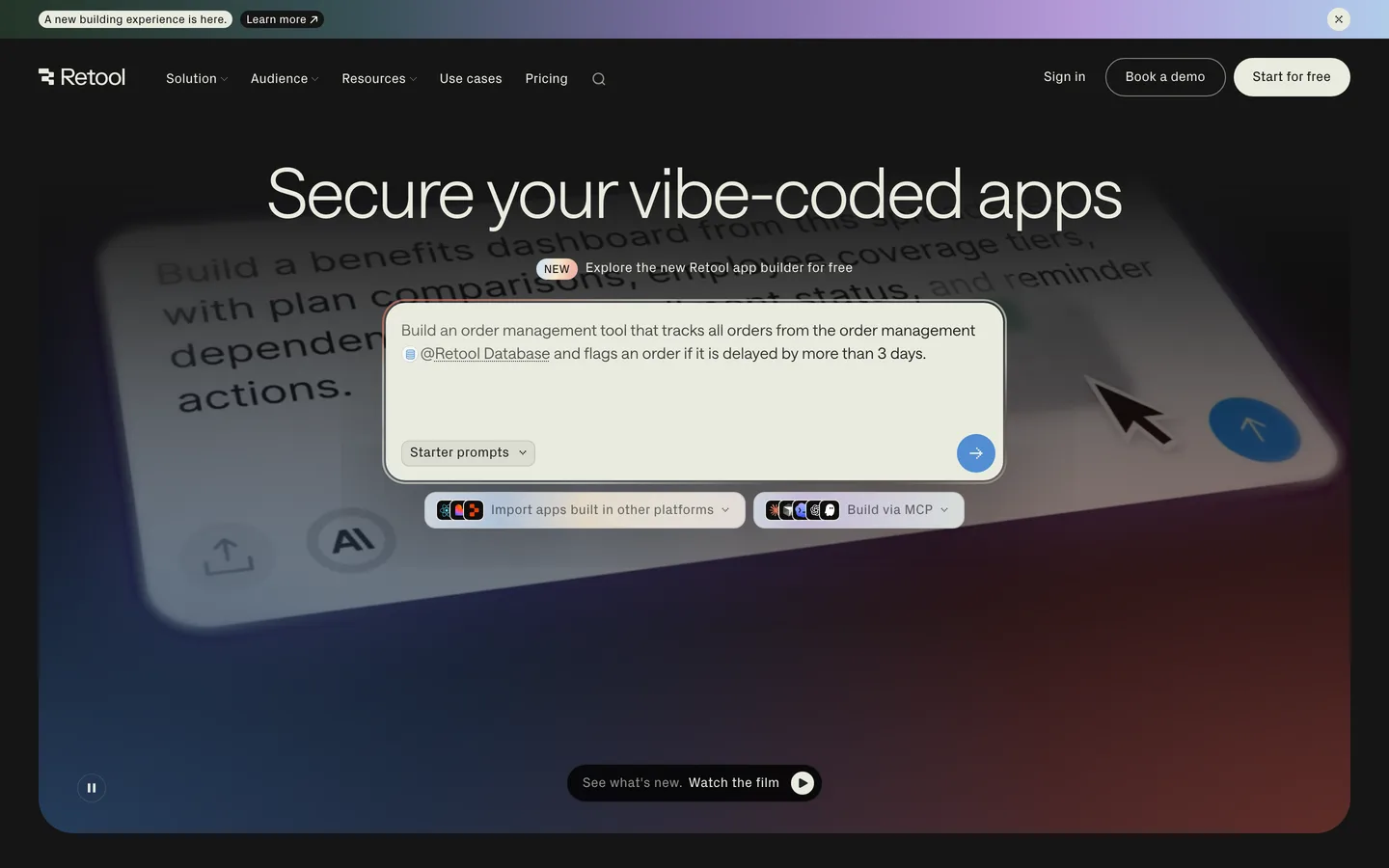Image resolution: width=1389 pixels, height=868 pixels.
Task: Click the @Retool Database mention
Action: tap(485, 354)
